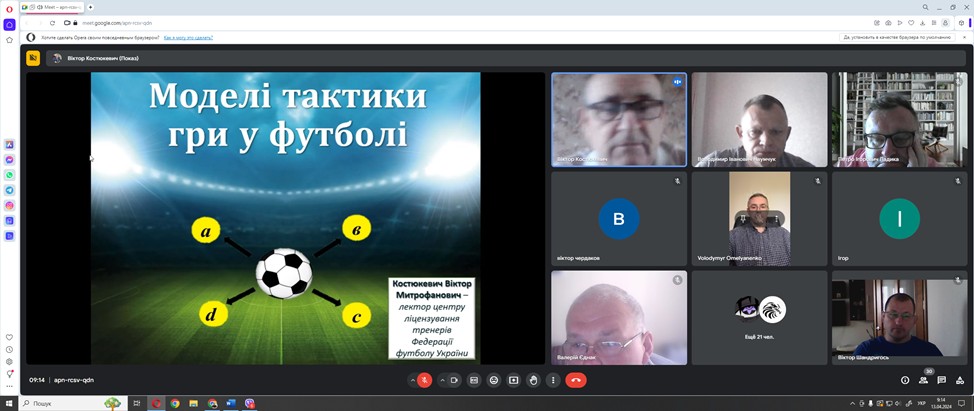Select Ігор's green avatar tile
974x411 pixels.
point(899,219)
